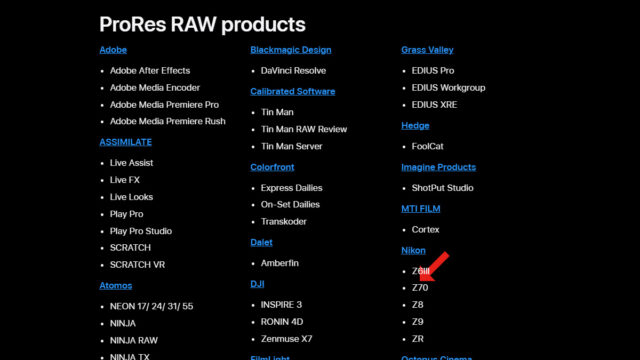640x360 pixels.
Task: Select the RONIN 4D item
Action: click(x=282, y=322)
